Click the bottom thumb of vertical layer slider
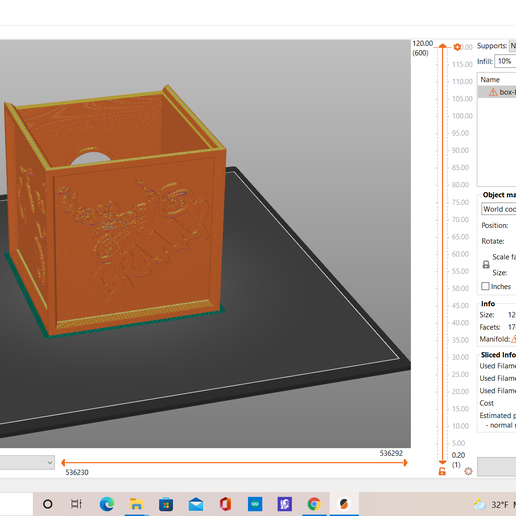 (x=442, y=462)
